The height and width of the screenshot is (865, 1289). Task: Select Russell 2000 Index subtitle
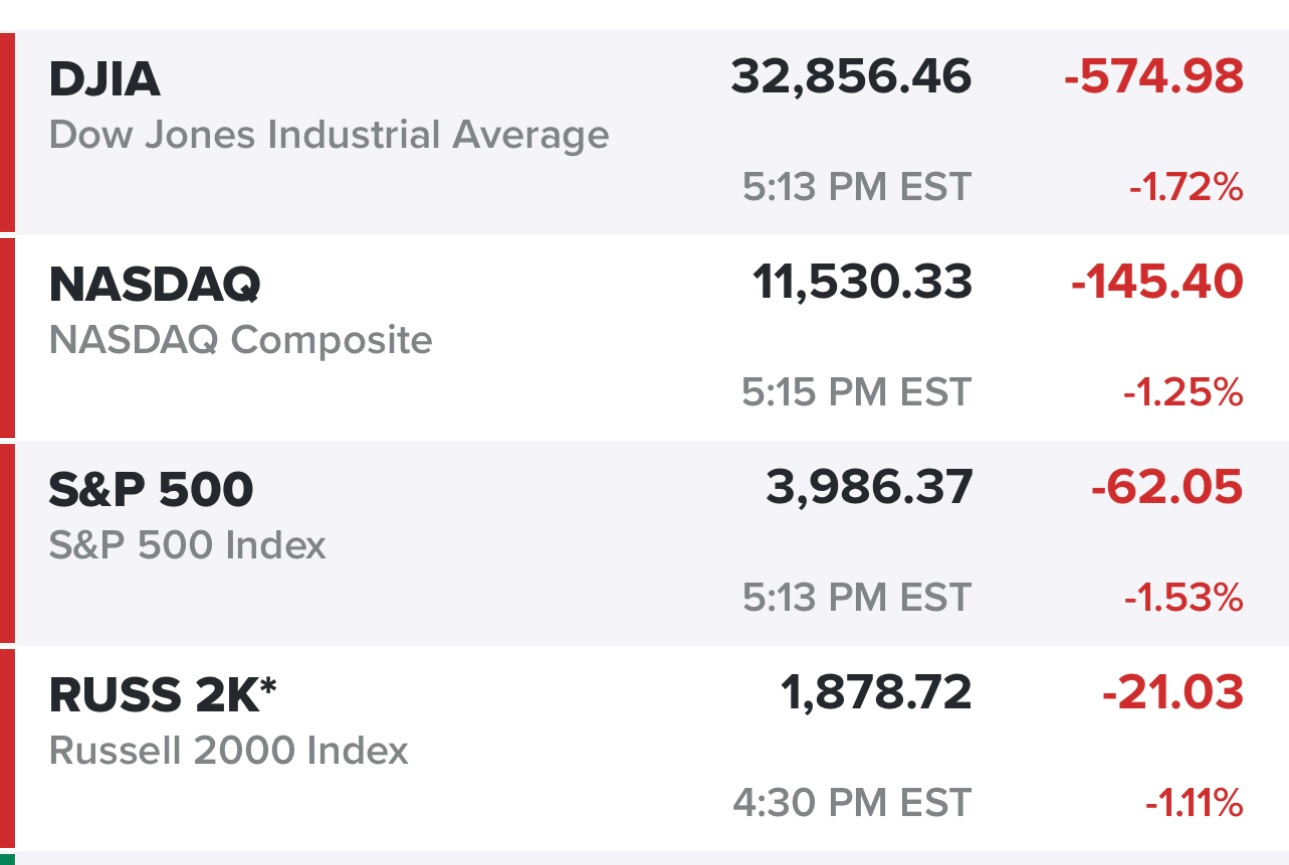pos(229,751)
